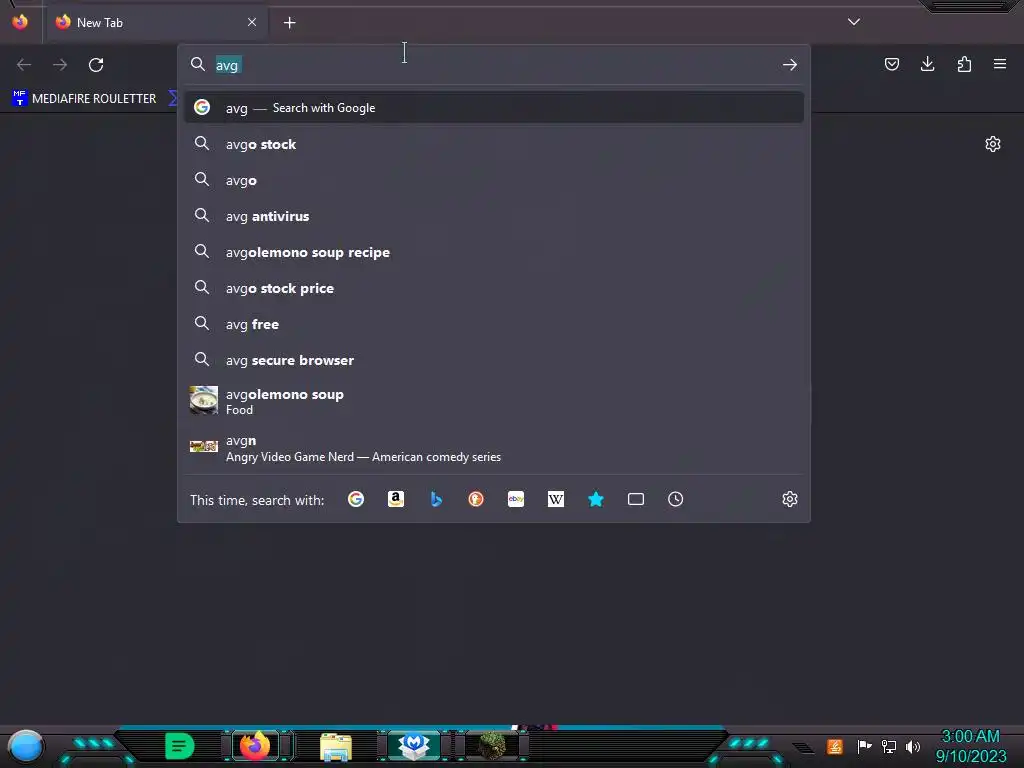Search this time with Amazon
This screenshot has height=768, width=1024.
pyautogui.click(x=396, y=500)
